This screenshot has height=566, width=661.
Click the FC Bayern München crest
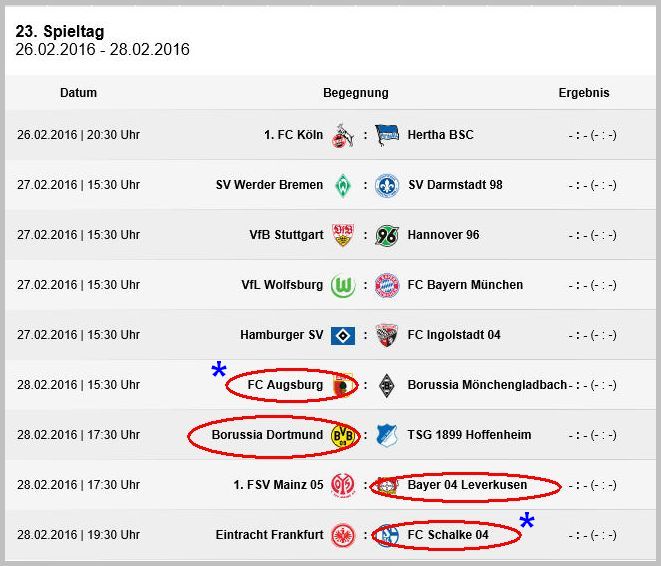click(x=387, y=285)
